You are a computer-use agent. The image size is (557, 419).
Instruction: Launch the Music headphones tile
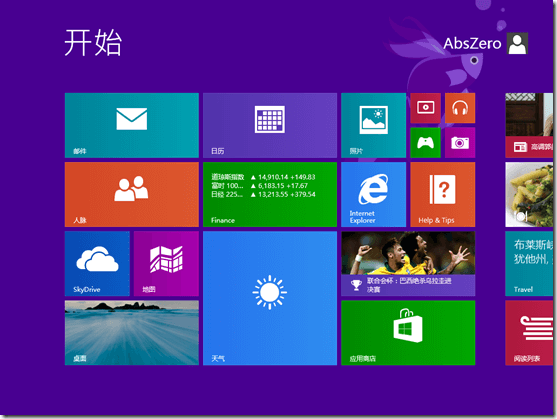(460, 108)
